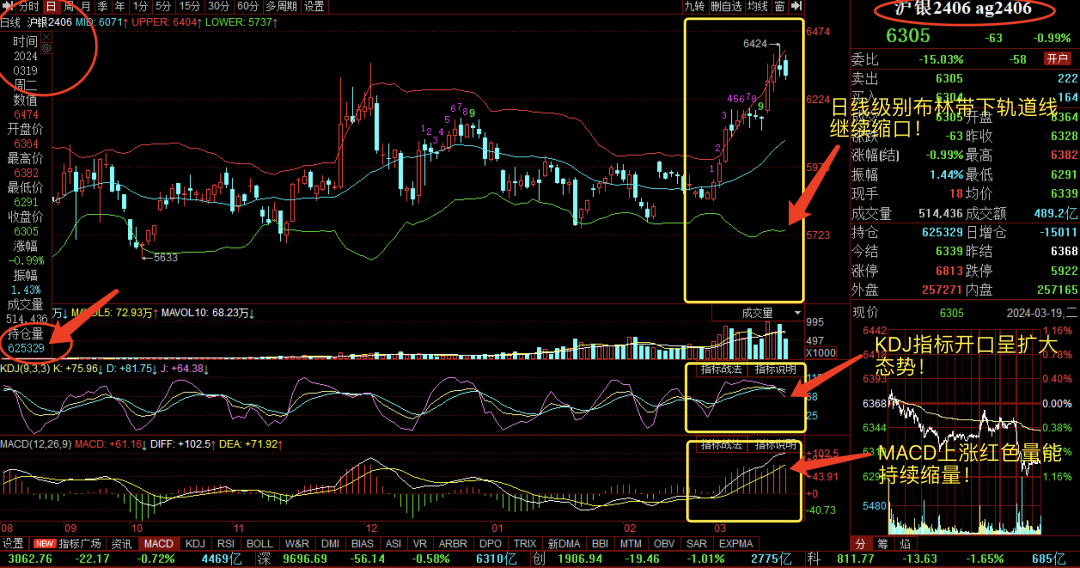
Task: Switch chart to 60分 period
Action: pos(247,6)
